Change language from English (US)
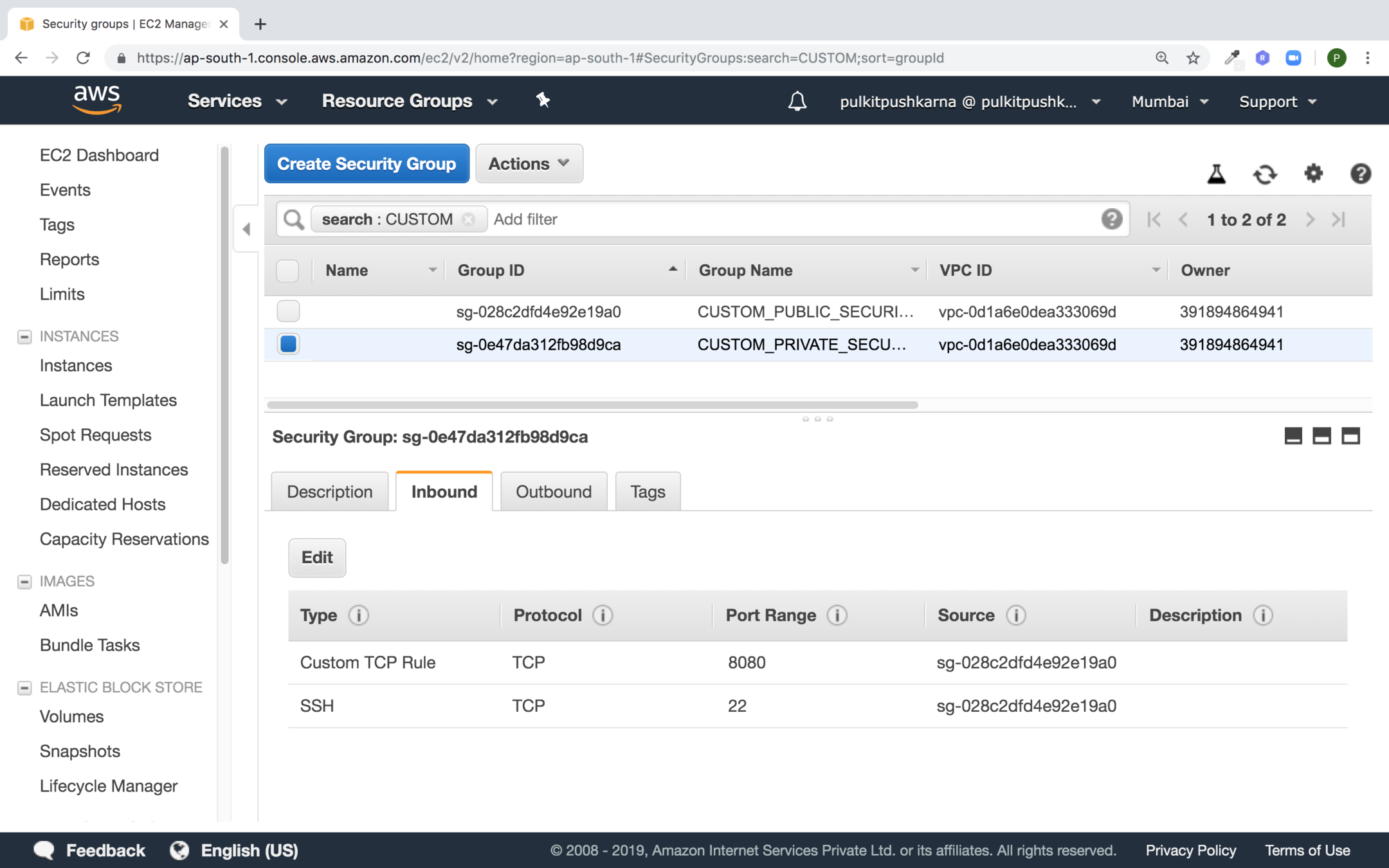 (x=234, y=850)
